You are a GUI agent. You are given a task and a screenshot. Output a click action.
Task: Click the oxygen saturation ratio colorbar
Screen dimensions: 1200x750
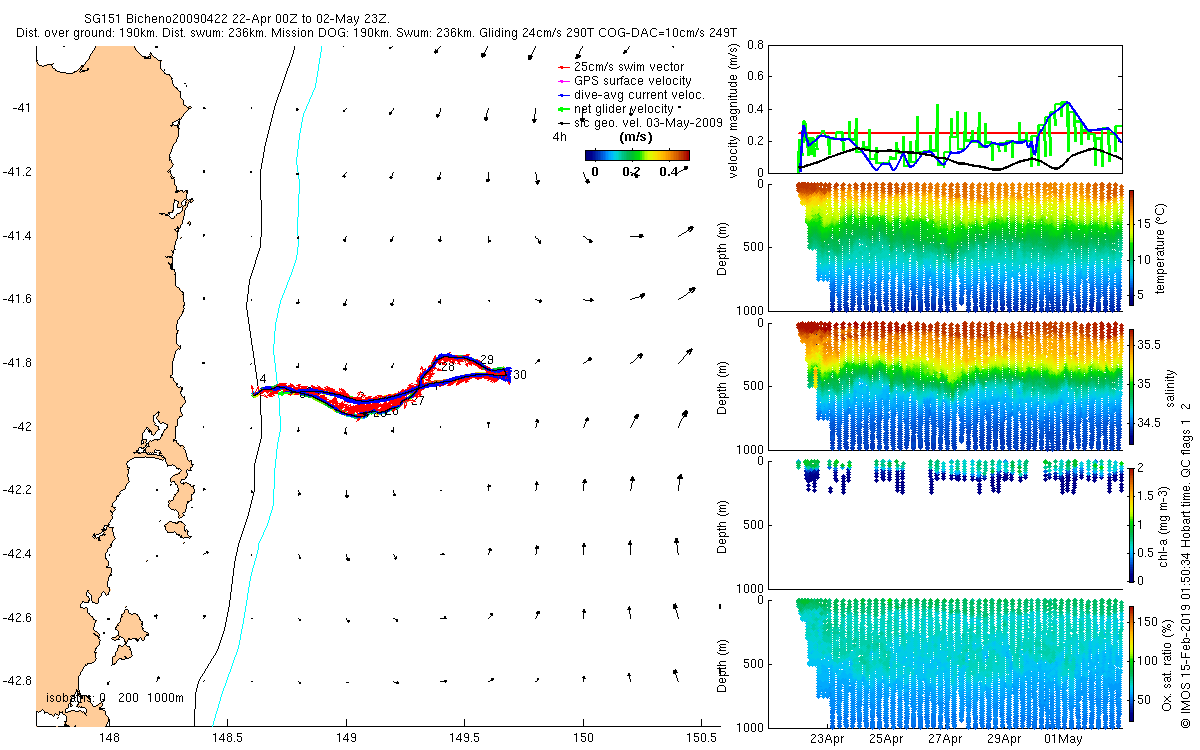click(x=1133, y=663)
